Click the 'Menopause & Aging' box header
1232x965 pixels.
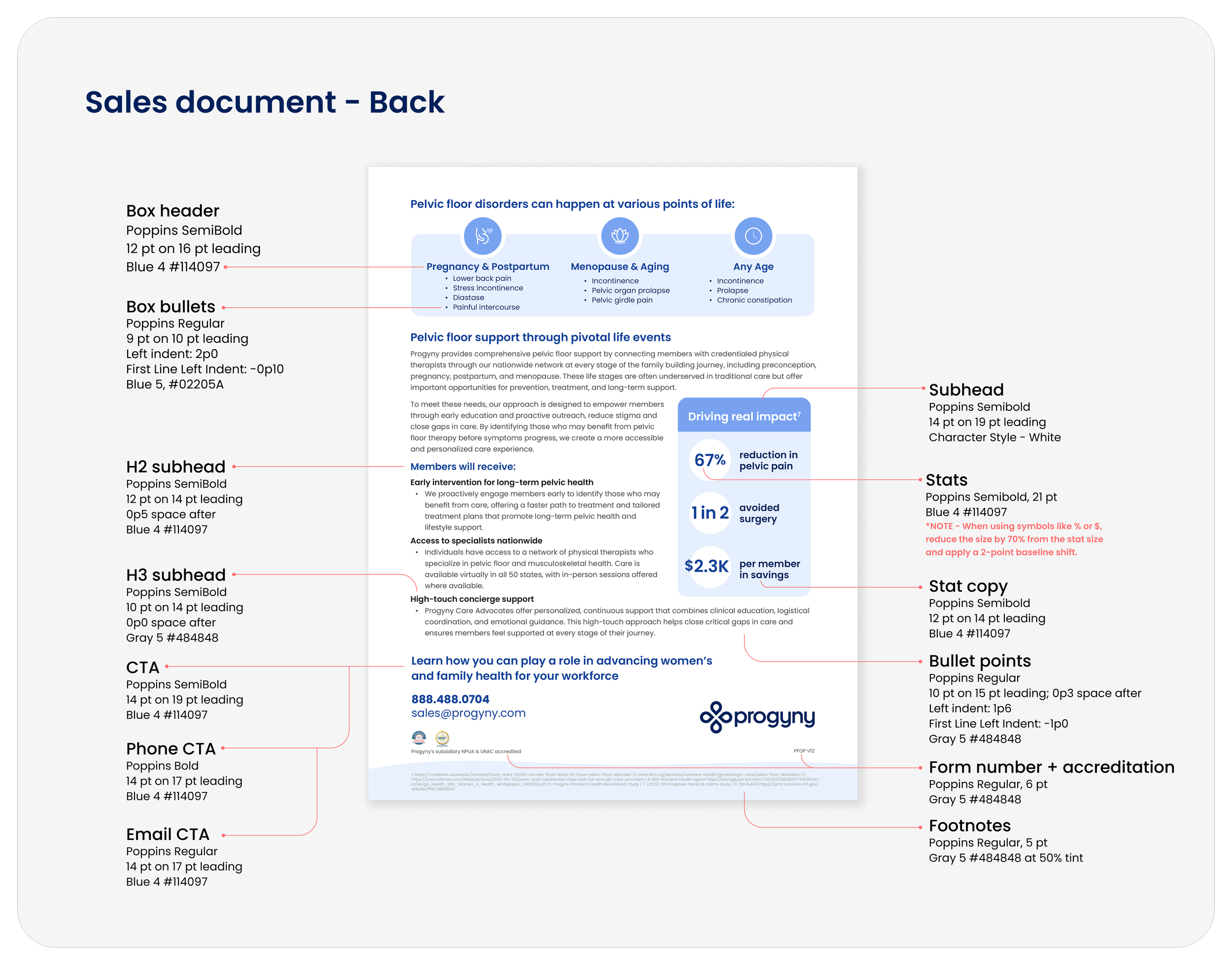[619, 266]
